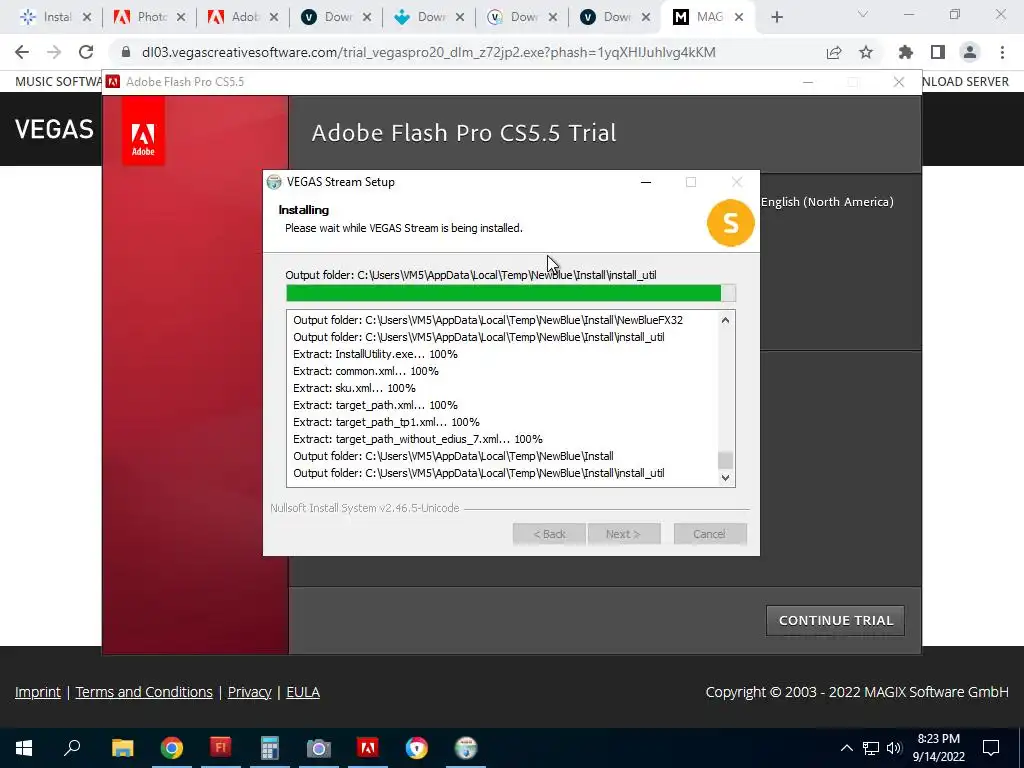Image resolution: width=1024 pixels, height=768 pixels.
Task: Open a new browser tab
Action: [x=776, y=18]
